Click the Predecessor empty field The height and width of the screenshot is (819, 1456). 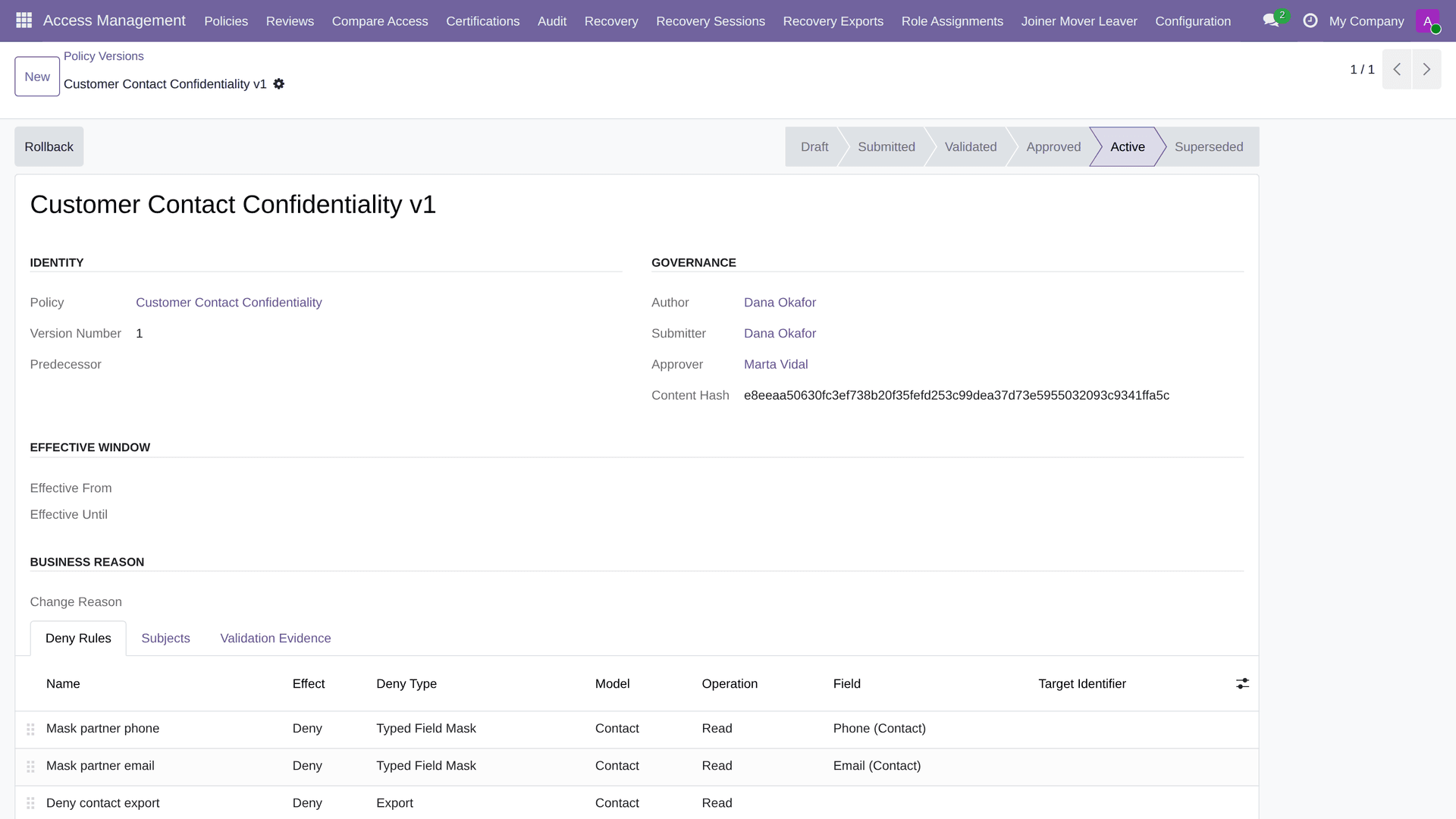pyautogui.click(x=378, y=365)
